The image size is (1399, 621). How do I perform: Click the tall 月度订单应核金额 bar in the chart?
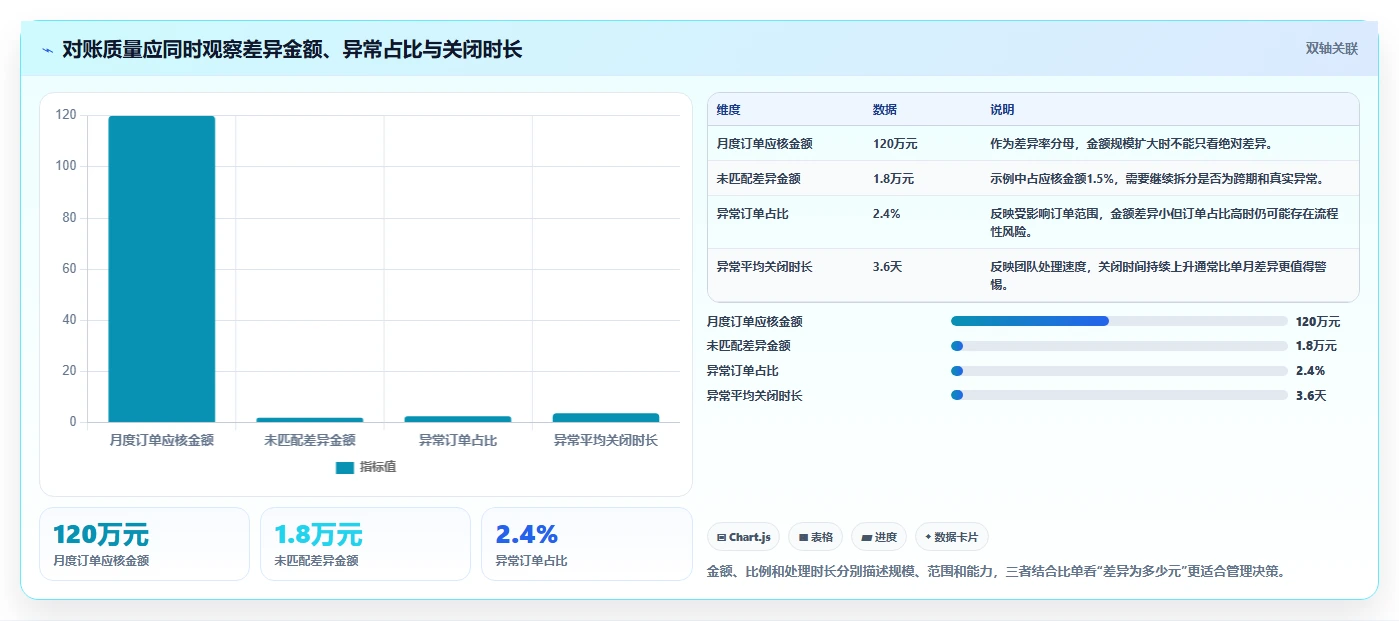coord(162,269)
